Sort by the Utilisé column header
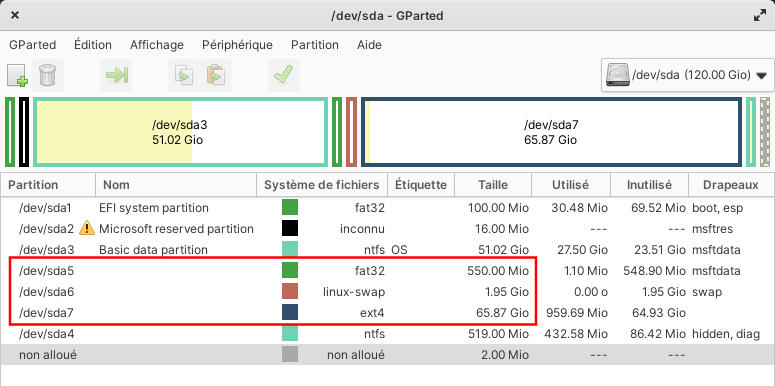775x386 pixels. (571, 185)
